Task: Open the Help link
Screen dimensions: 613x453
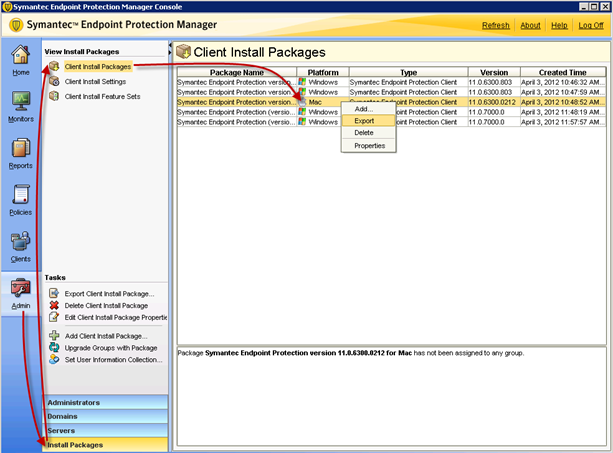Action: pyautogui.click(x=559, y=25)
